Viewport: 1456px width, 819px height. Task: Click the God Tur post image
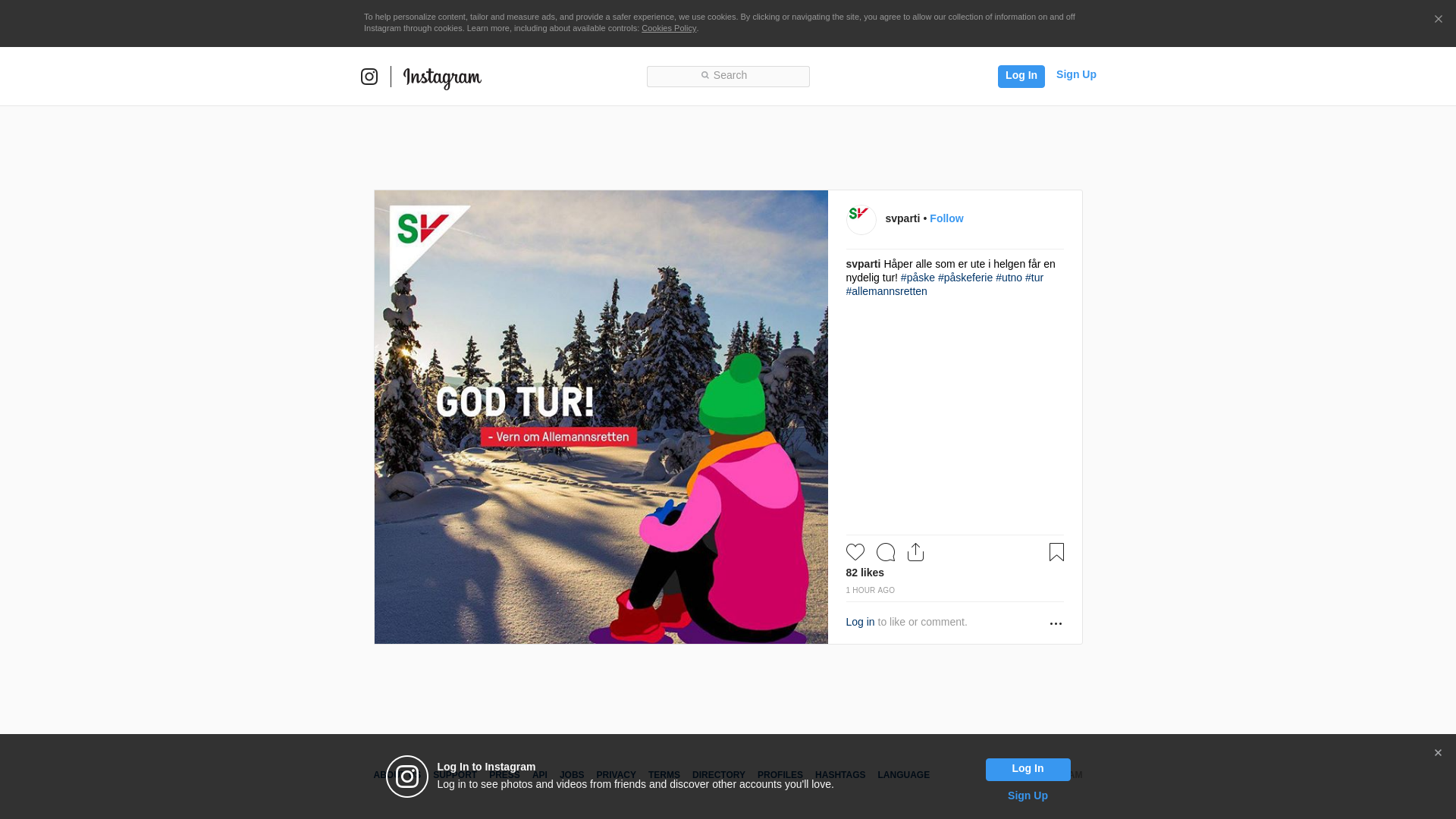[601, 416]
